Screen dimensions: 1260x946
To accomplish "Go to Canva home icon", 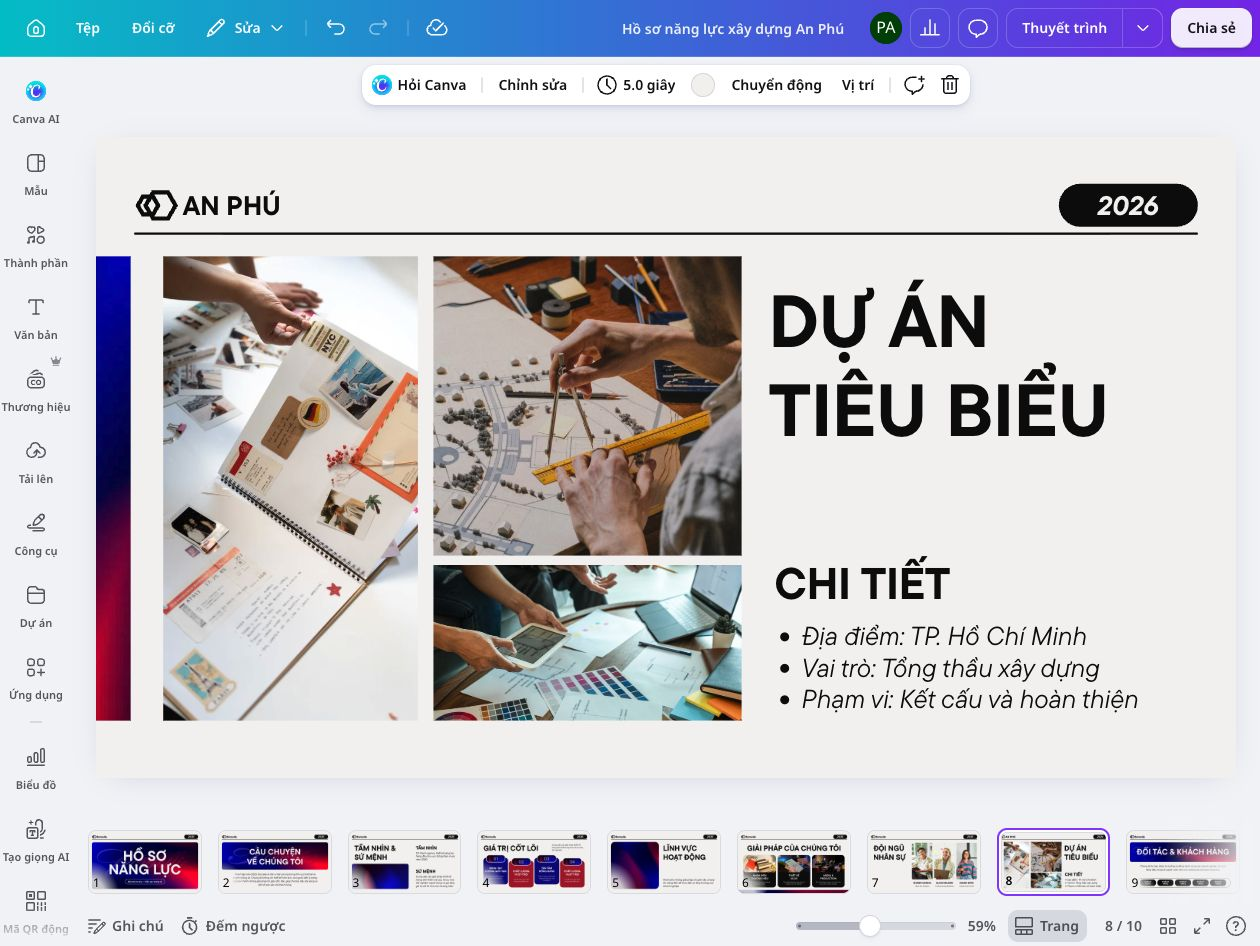I will tap(36, 28).
